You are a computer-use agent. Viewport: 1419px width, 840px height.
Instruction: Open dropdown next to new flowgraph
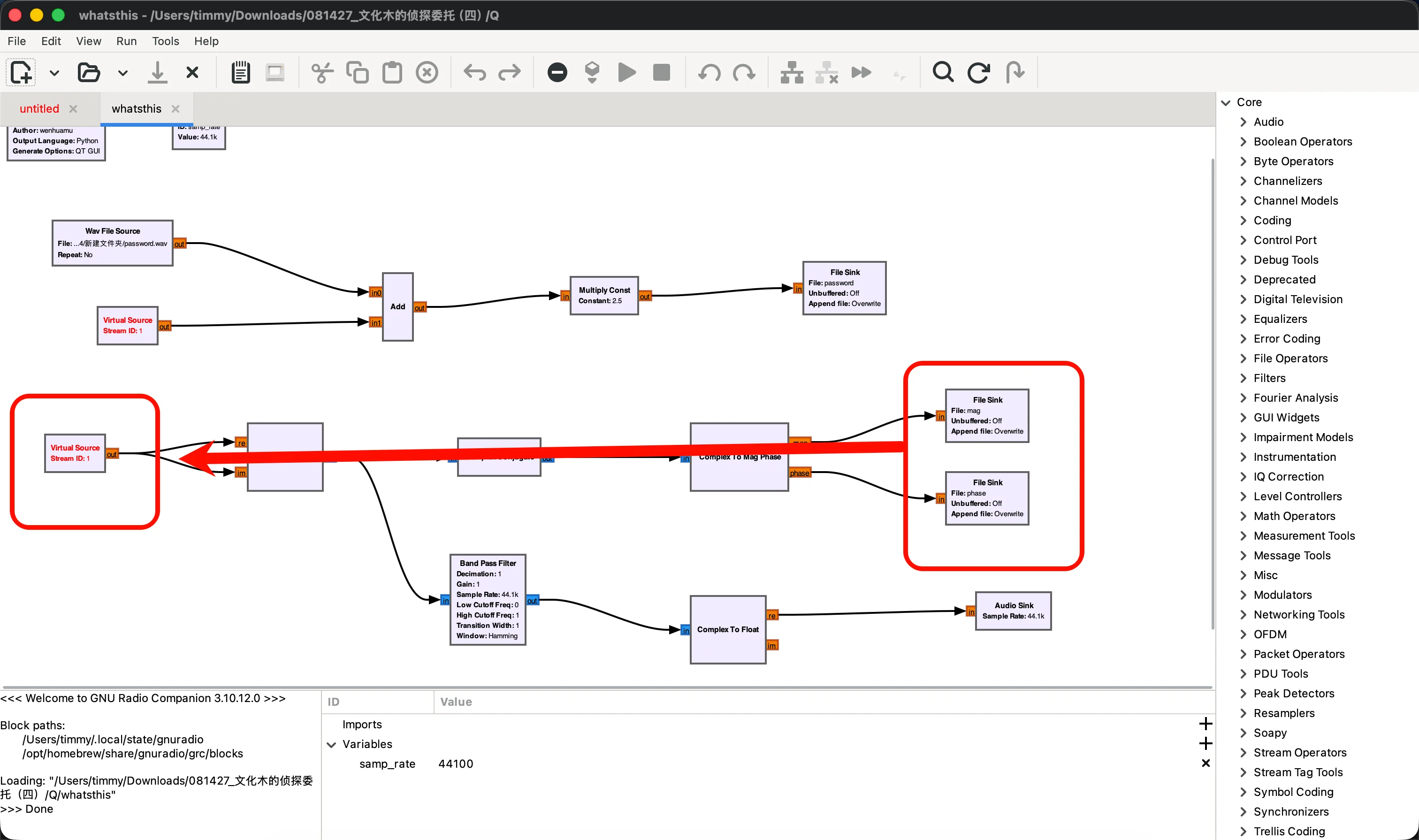54,72
